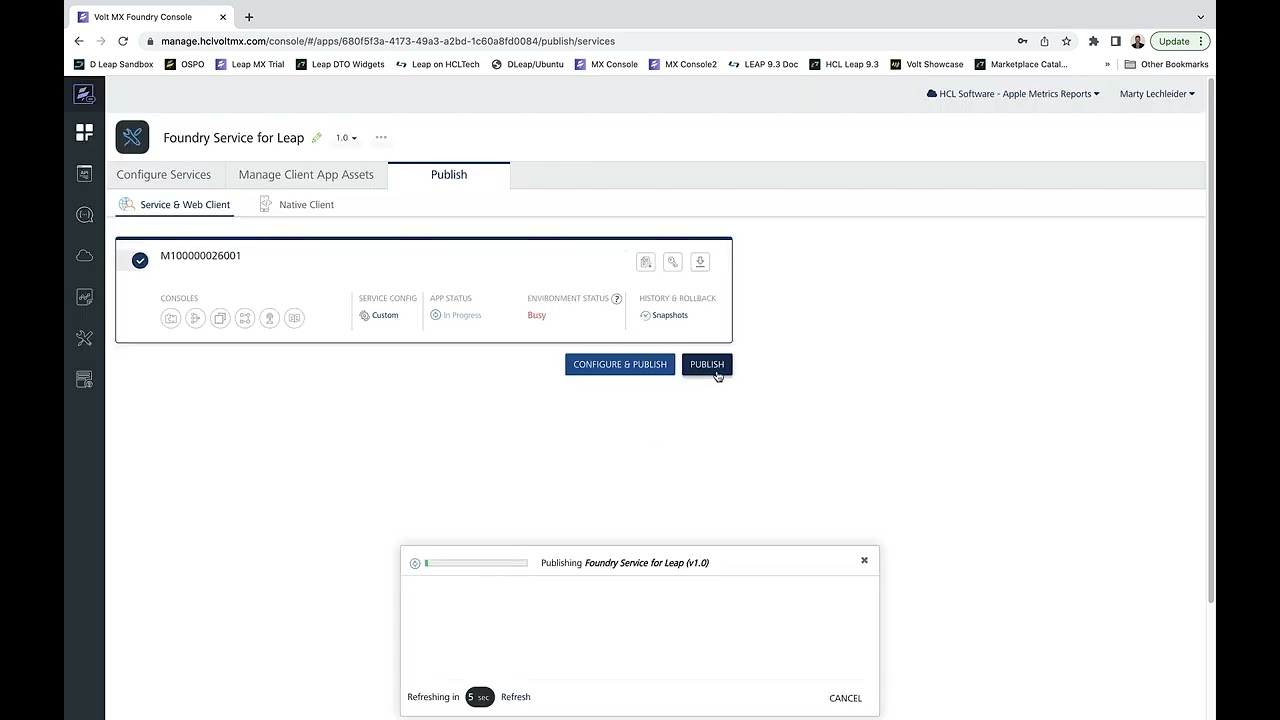Switch to Manage Client App Assets tab
The height and width of the screenshot is (720, 1280).
(x=306, y=175)
